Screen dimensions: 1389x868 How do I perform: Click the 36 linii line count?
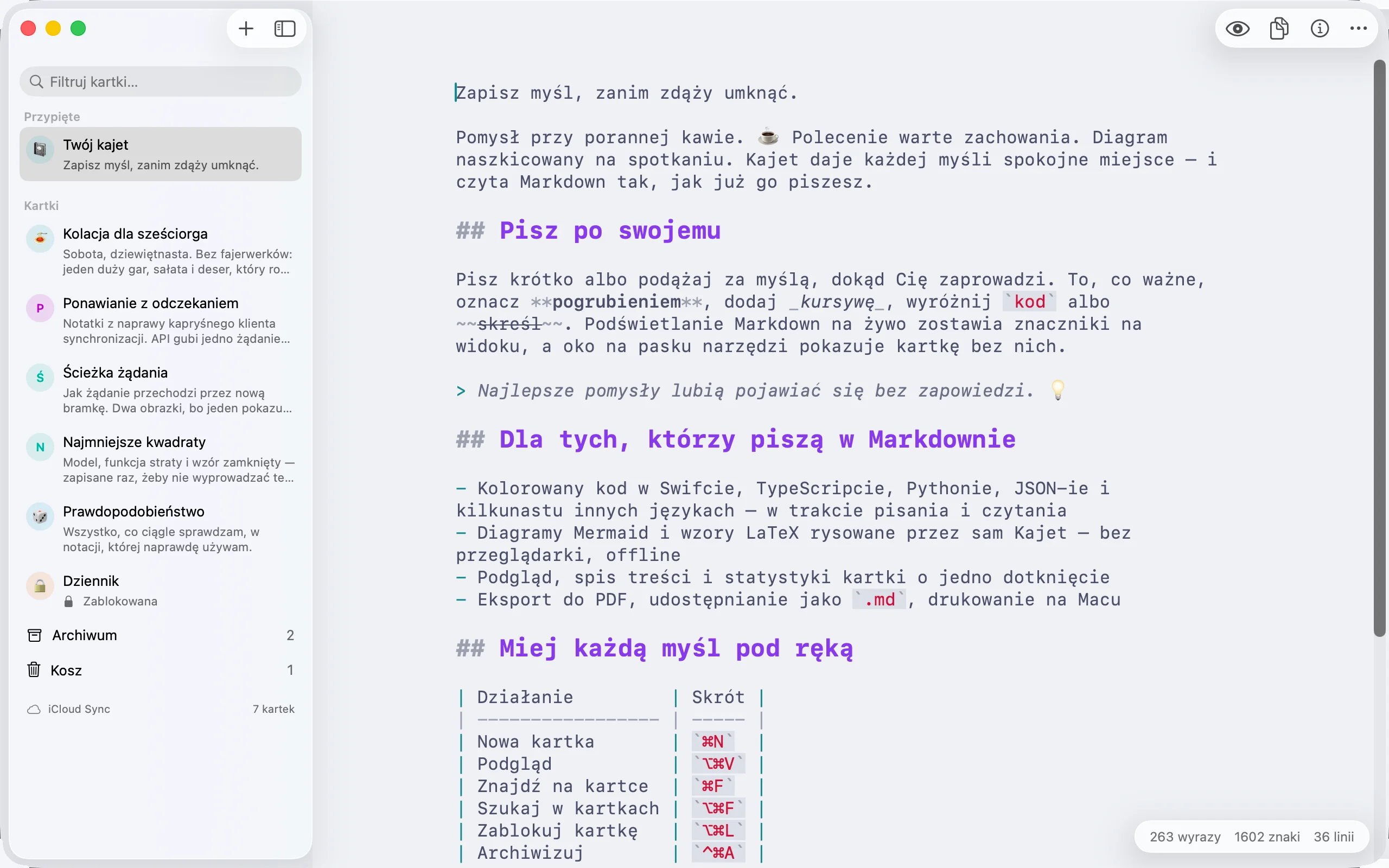coord(1334,837)
